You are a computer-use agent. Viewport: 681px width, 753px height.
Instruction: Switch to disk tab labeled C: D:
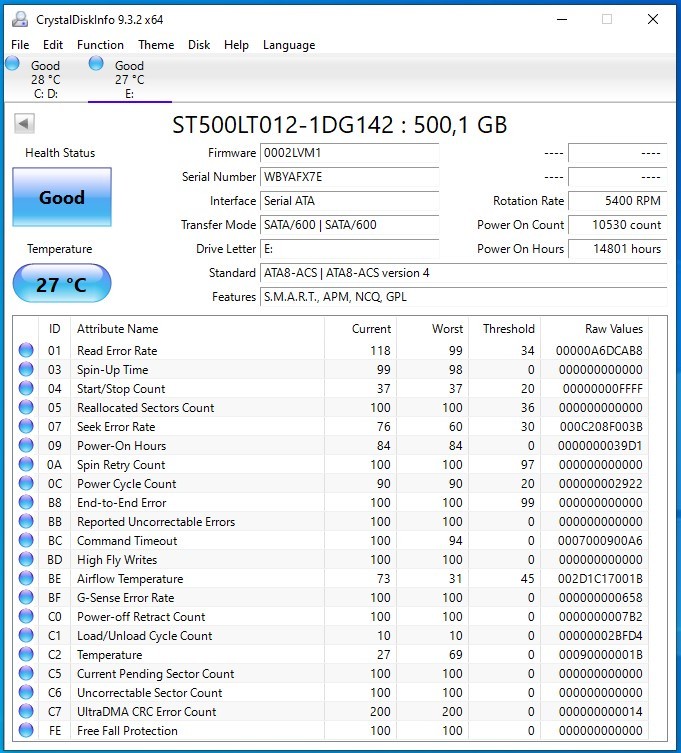(46, 79)
